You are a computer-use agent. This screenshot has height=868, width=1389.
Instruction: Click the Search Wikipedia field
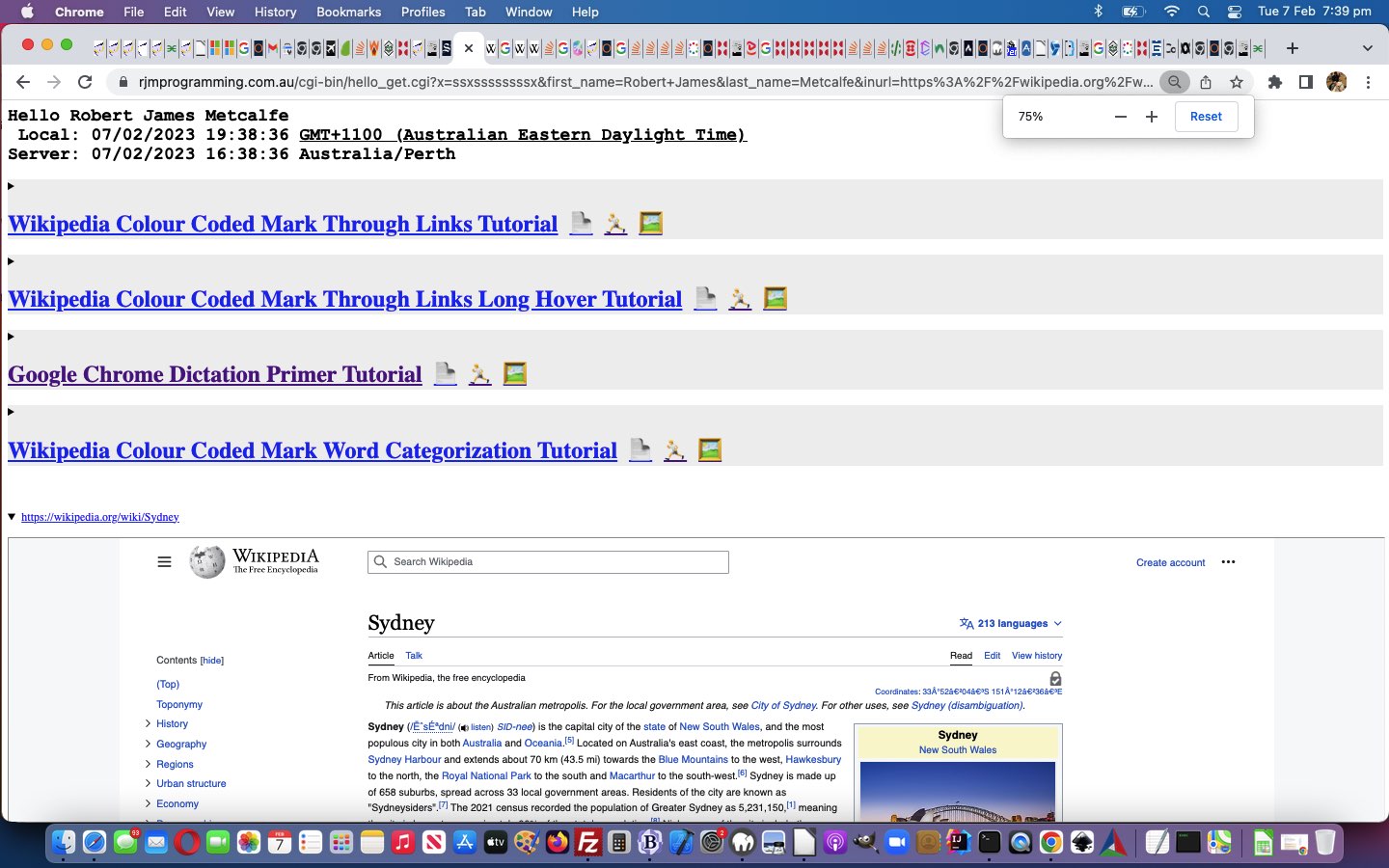(x=548, y=561)
